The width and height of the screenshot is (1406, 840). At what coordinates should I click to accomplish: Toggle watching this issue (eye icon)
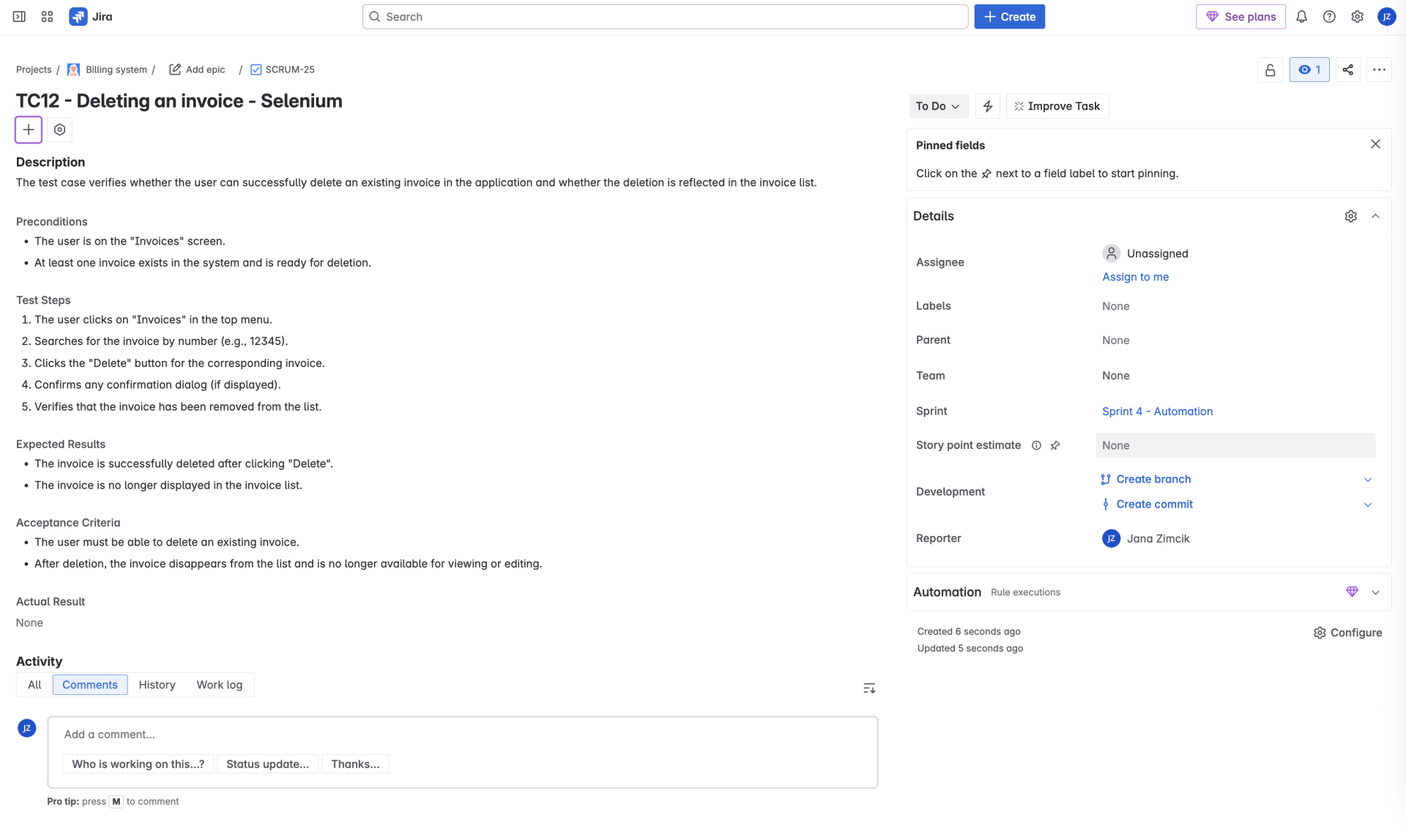click(1309, 70)
